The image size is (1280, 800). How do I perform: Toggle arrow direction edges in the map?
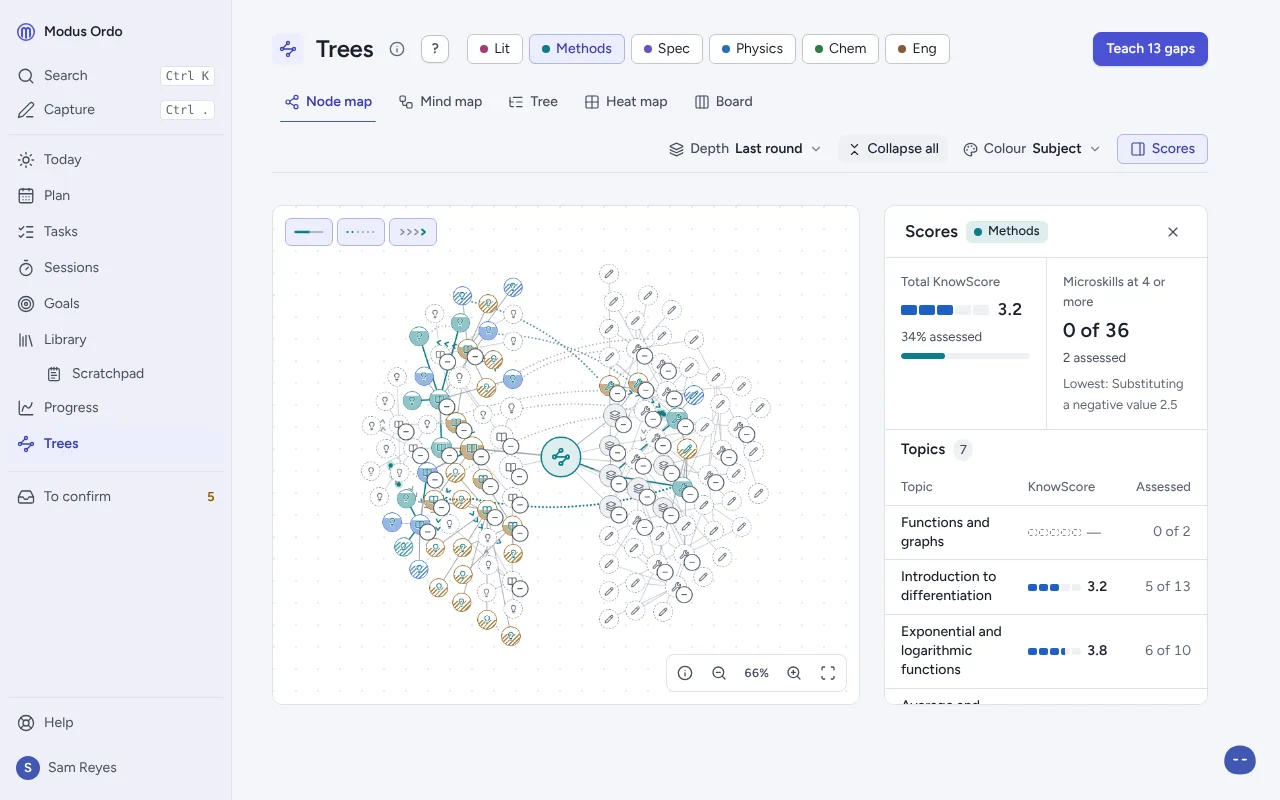413,232
